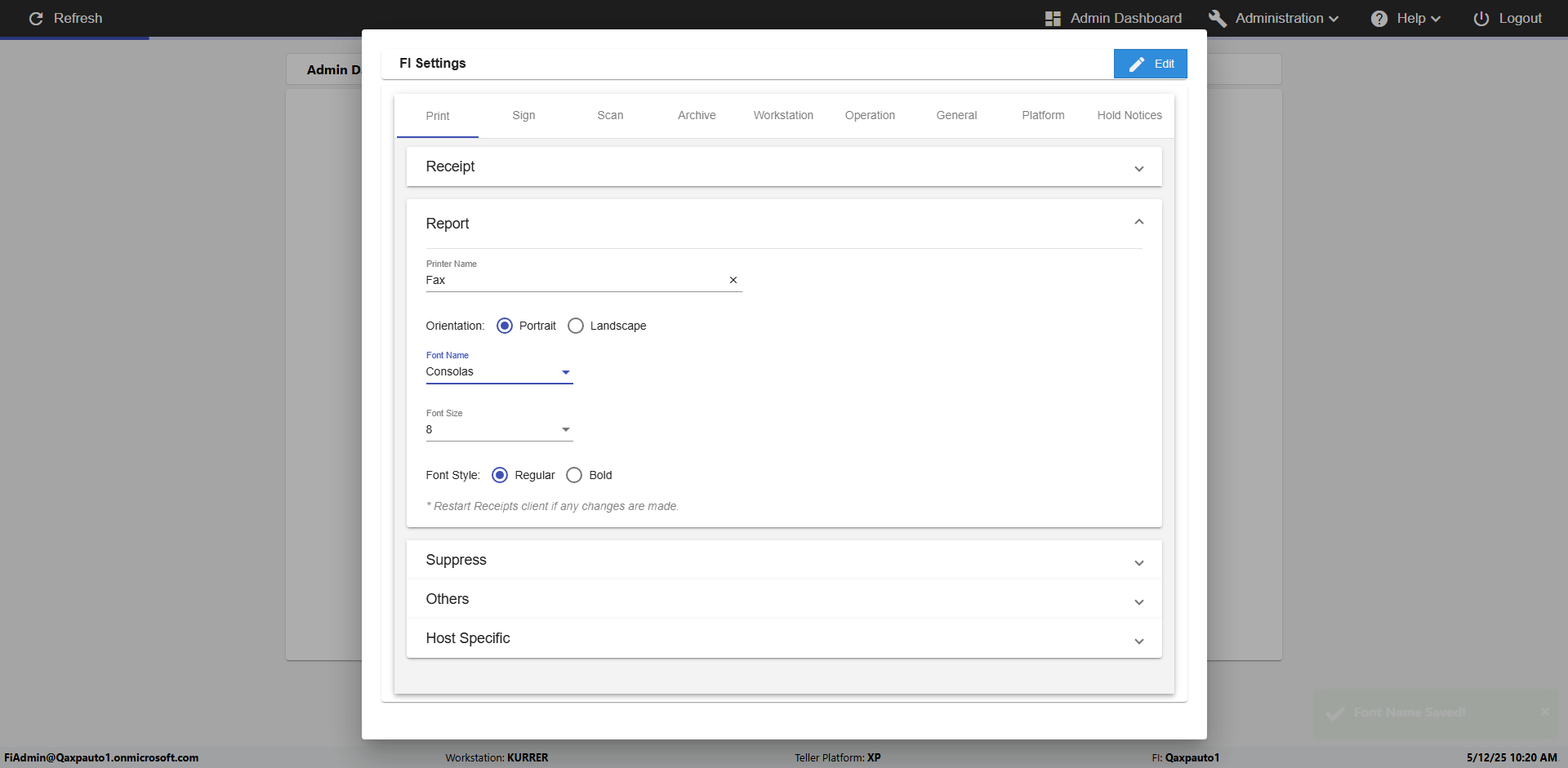Click the Administration wrench icon
Viewport: 1568px width, 768px height.
click(1217, 18)
